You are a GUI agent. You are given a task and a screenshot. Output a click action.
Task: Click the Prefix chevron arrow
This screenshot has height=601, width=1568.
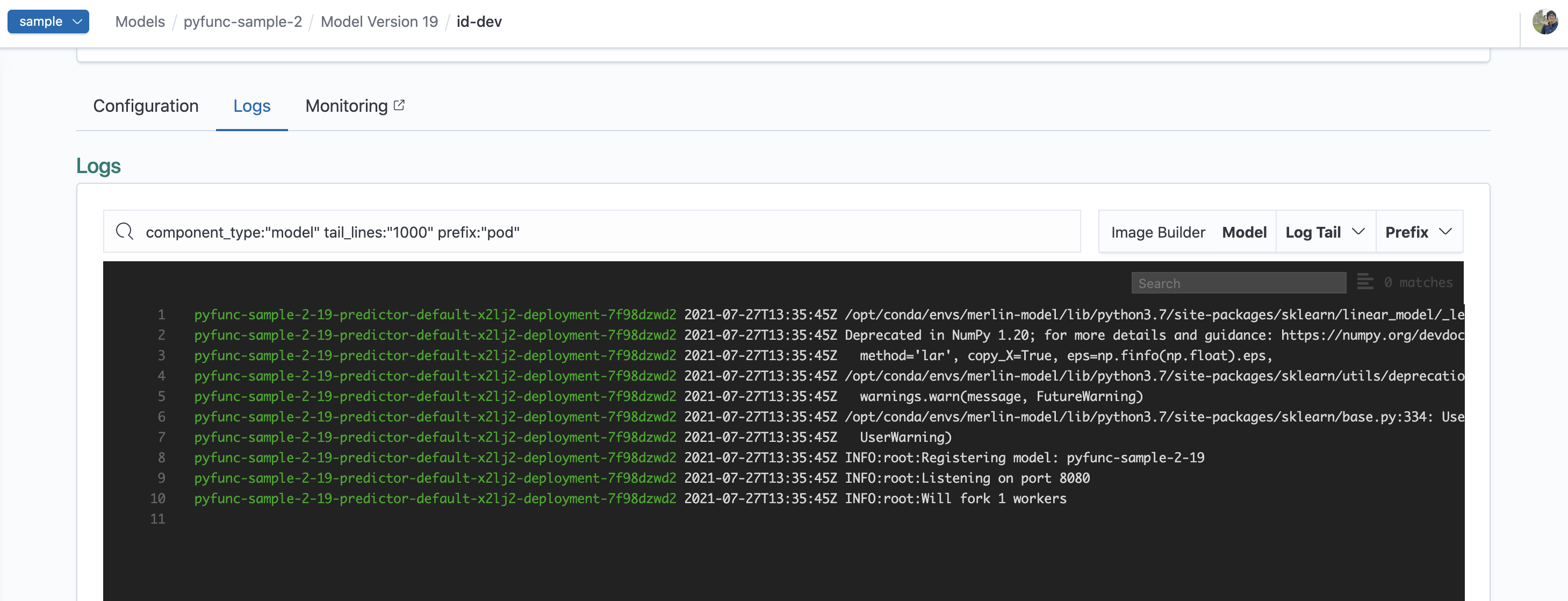(x=1445, y=231)
